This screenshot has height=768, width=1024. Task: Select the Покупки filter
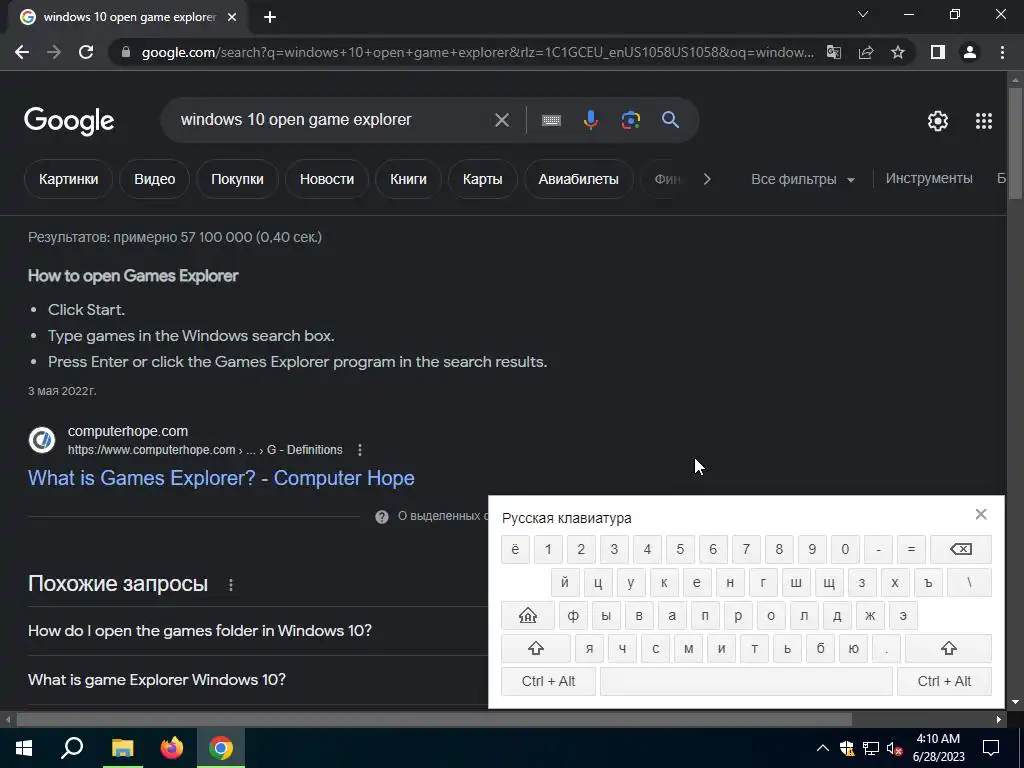coord(237,179)
